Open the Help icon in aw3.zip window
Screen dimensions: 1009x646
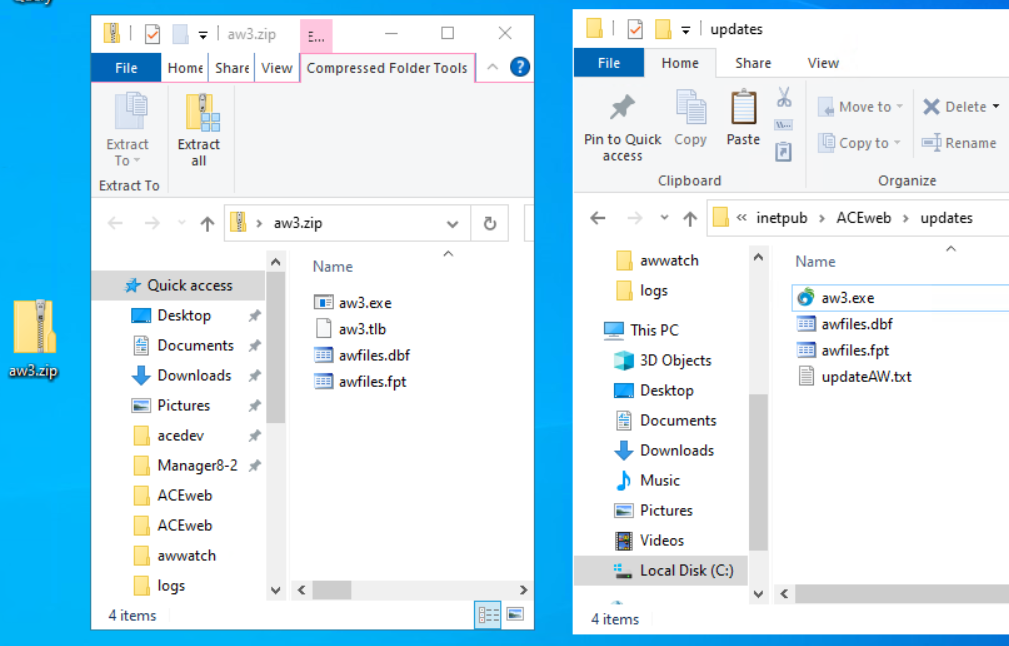[520, 67]
